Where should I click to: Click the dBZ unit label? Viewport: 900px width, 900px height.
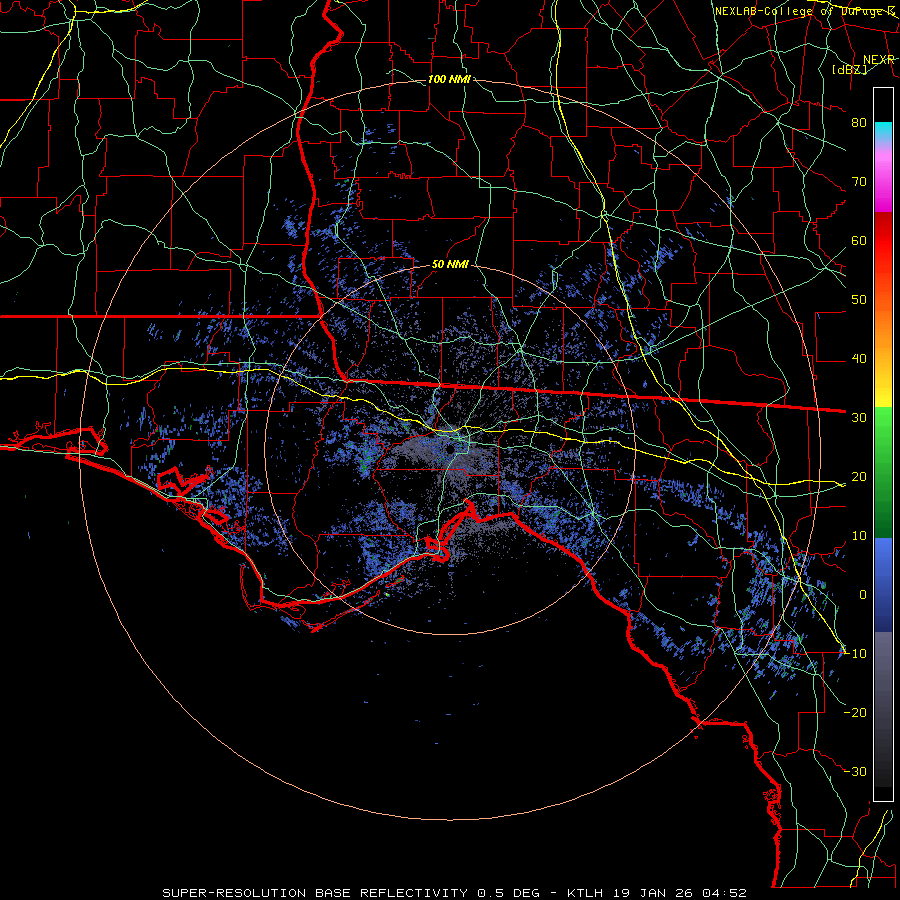point(850,69)
